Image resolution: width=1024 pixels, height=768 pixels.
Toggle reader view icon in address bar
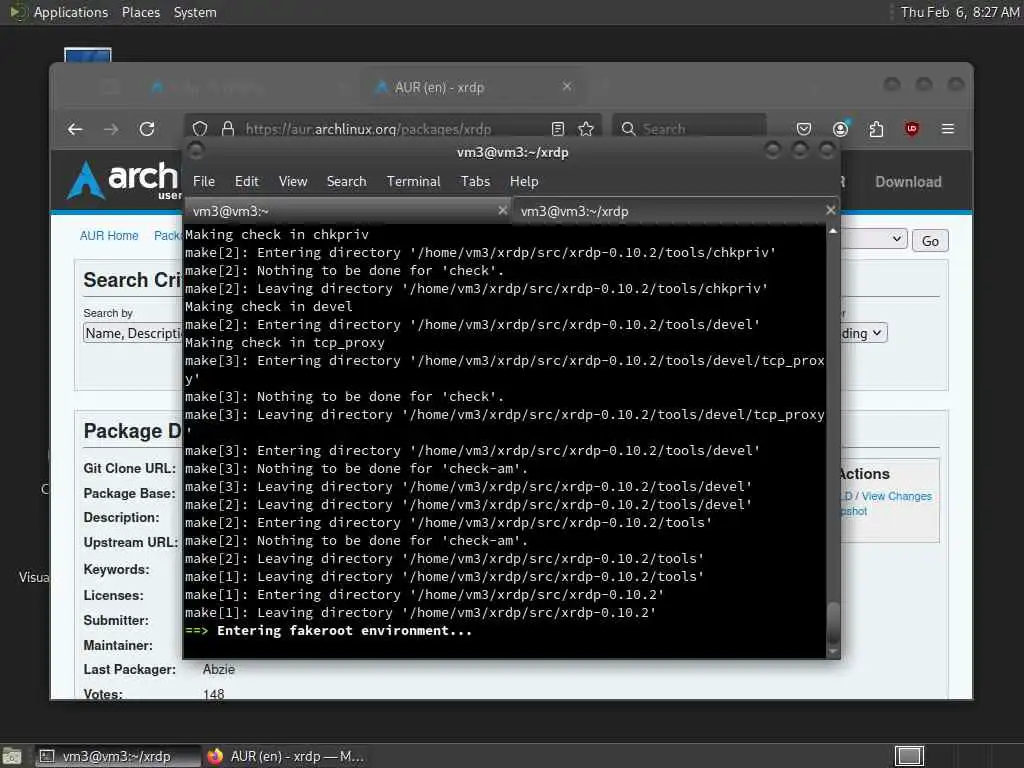[558, 129]
